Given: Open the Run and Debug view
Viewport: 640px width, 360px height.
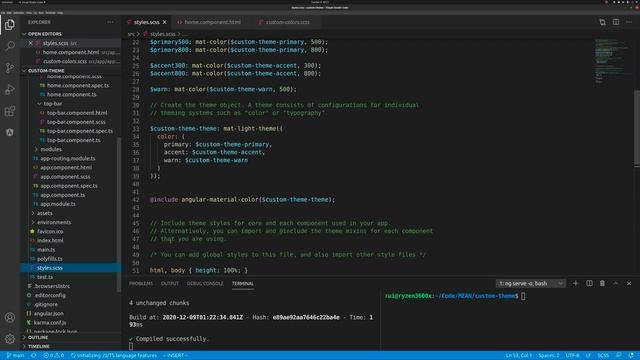Looking at the screenshot, I should 10,89.
